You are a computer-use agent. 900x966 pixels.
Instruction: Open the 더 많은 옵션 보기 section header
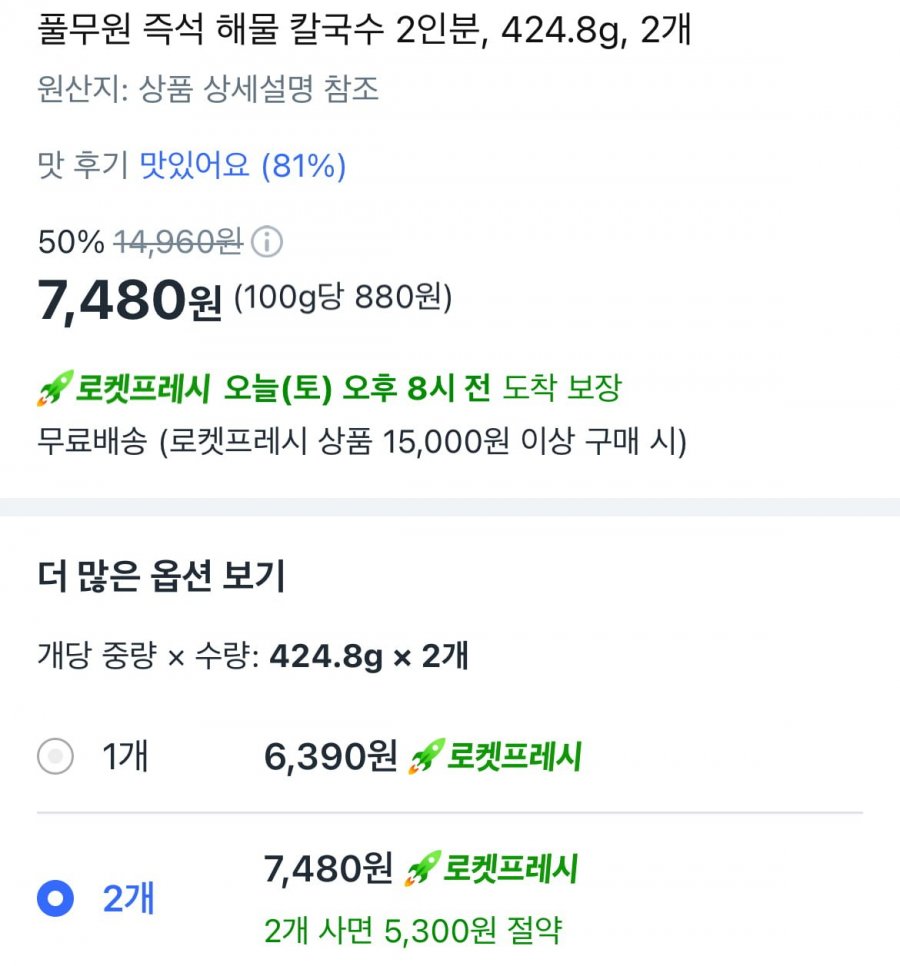[161, 576]
